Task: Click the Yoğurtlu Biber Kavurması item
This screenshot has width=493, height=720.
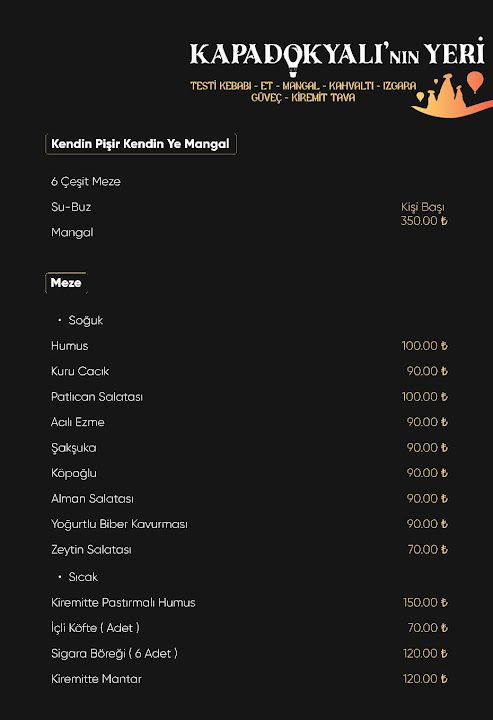Action: (119, 524)
